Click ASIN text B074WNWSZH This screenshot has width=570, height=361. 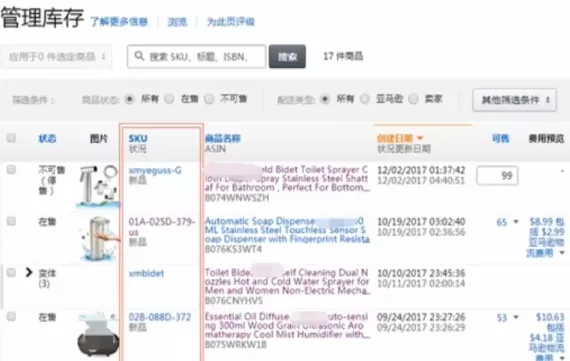237,198
